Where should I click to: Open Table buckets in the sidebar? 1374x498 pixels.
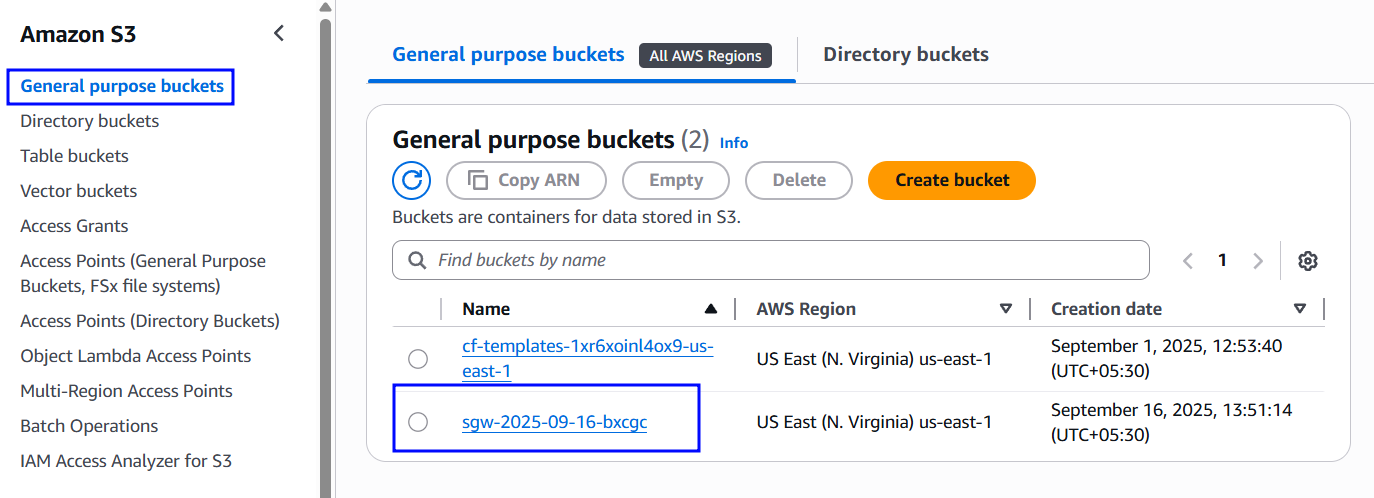[x=74, y=156]
